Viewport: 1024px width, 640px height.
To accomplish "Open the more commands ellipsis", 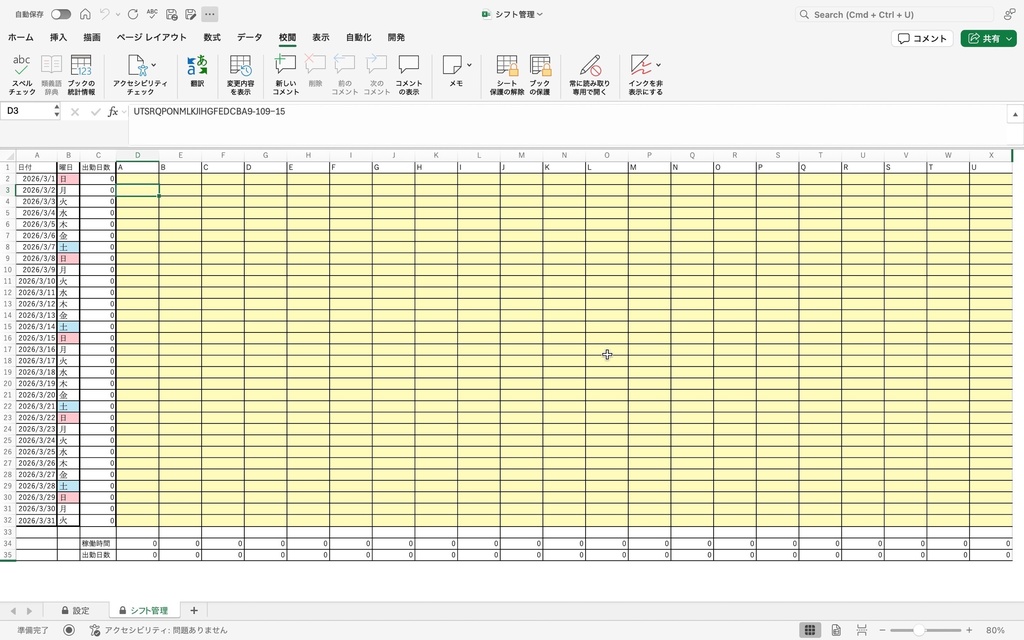I will click(210, 14).
